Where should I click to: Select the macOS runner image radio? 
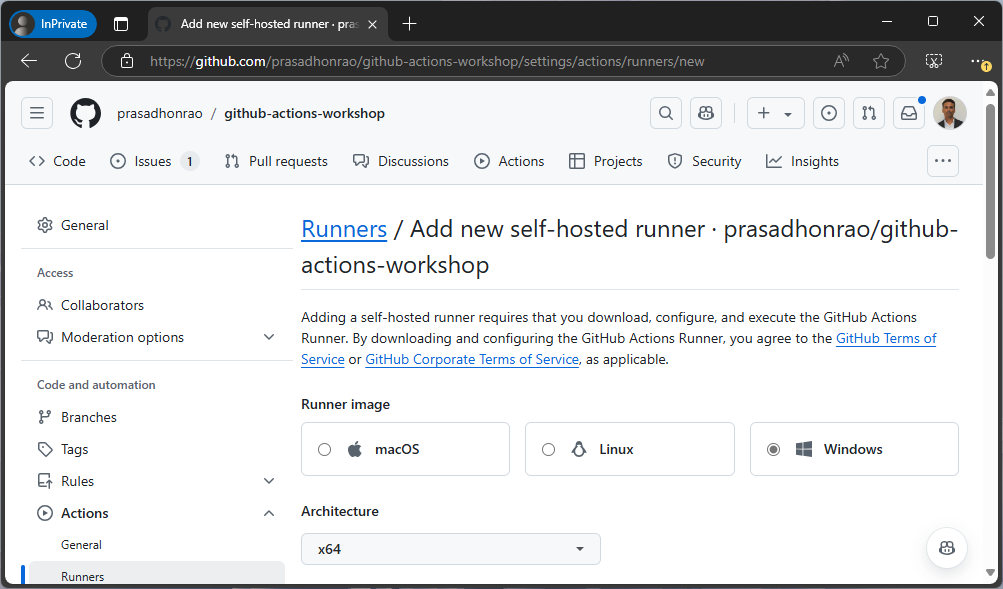[324, 450]
